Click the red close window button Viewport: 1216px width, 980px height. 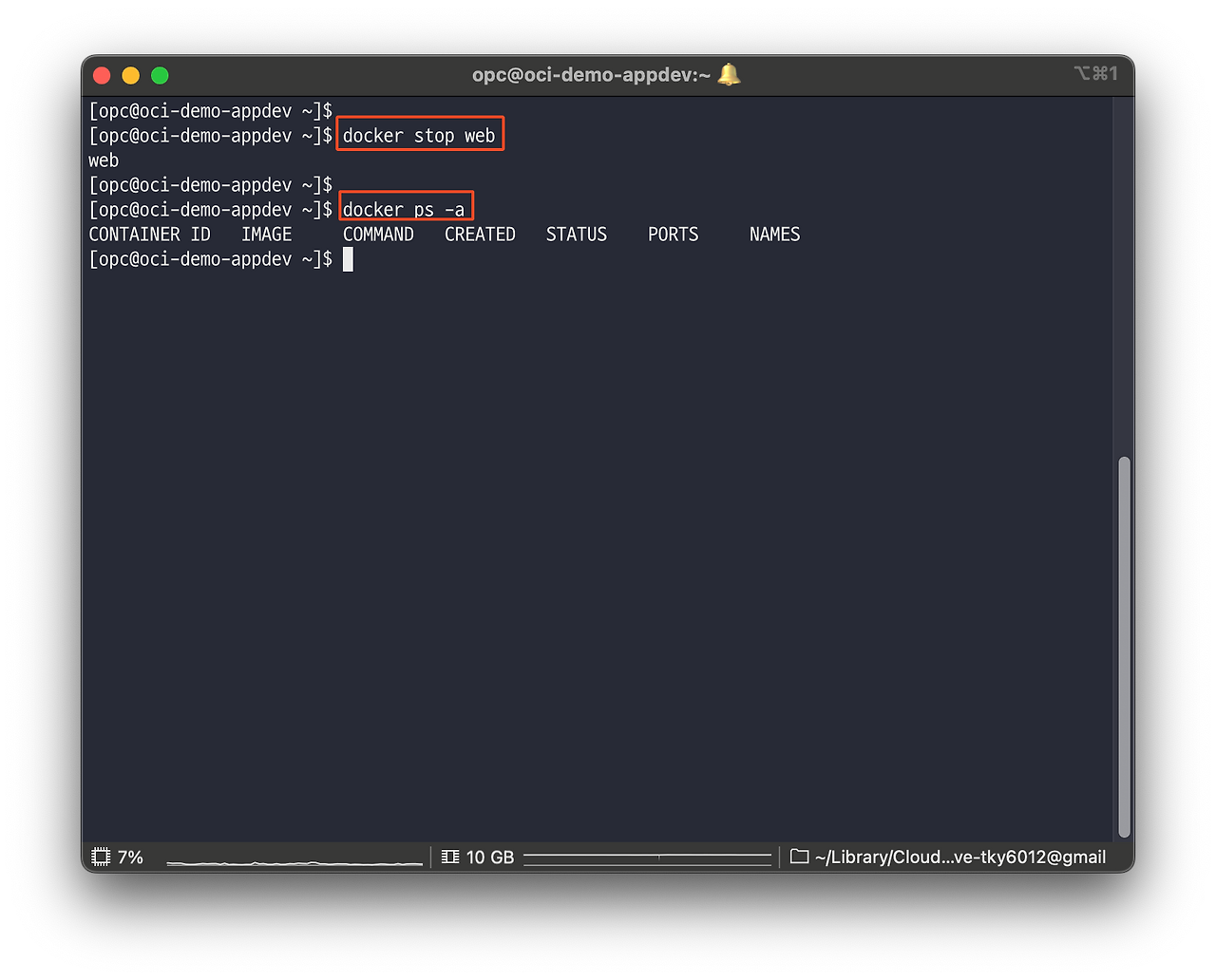[102, 76]
